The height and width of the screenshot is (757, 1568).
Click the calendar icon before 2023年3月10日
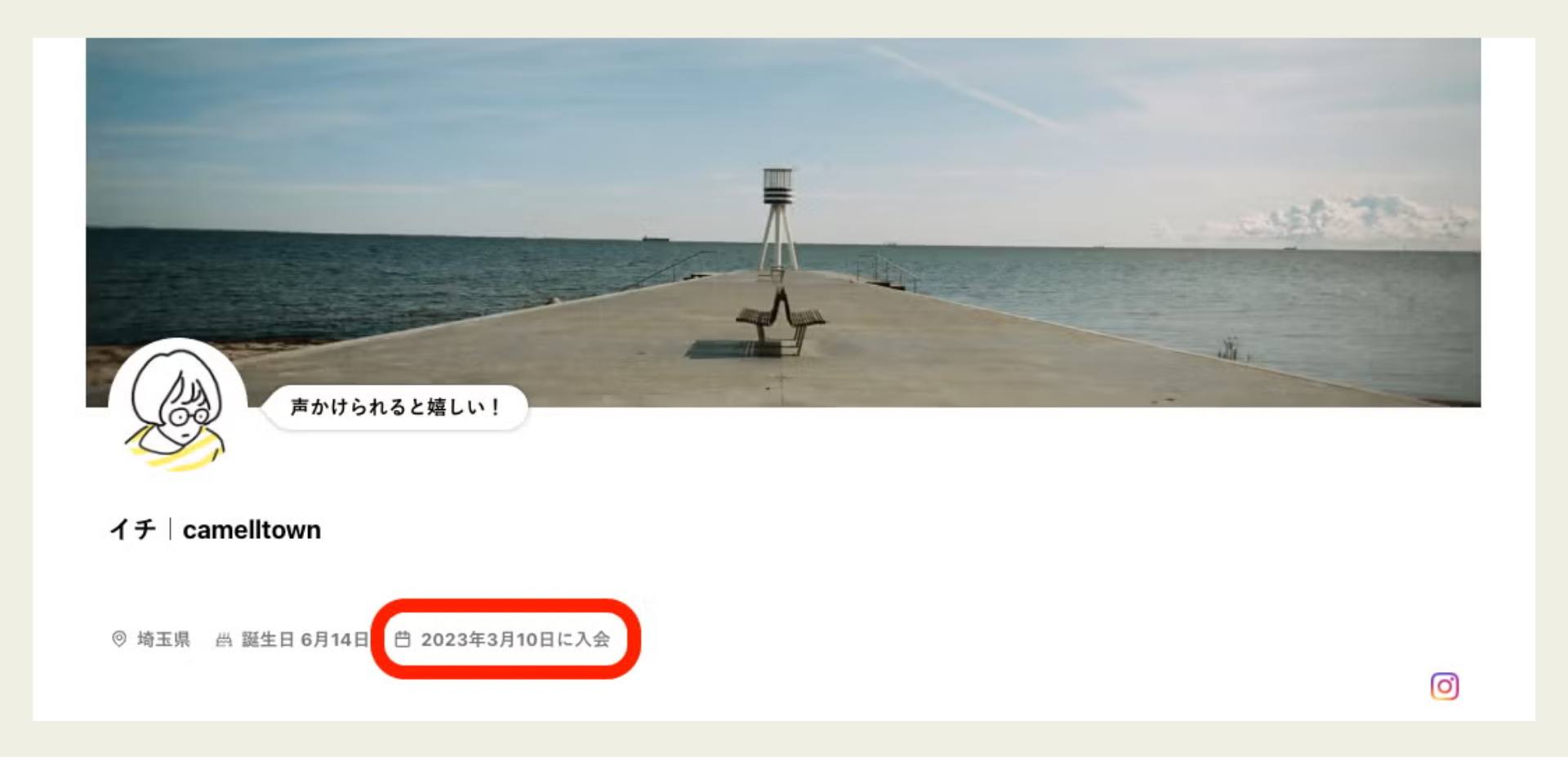pos(403,639)
